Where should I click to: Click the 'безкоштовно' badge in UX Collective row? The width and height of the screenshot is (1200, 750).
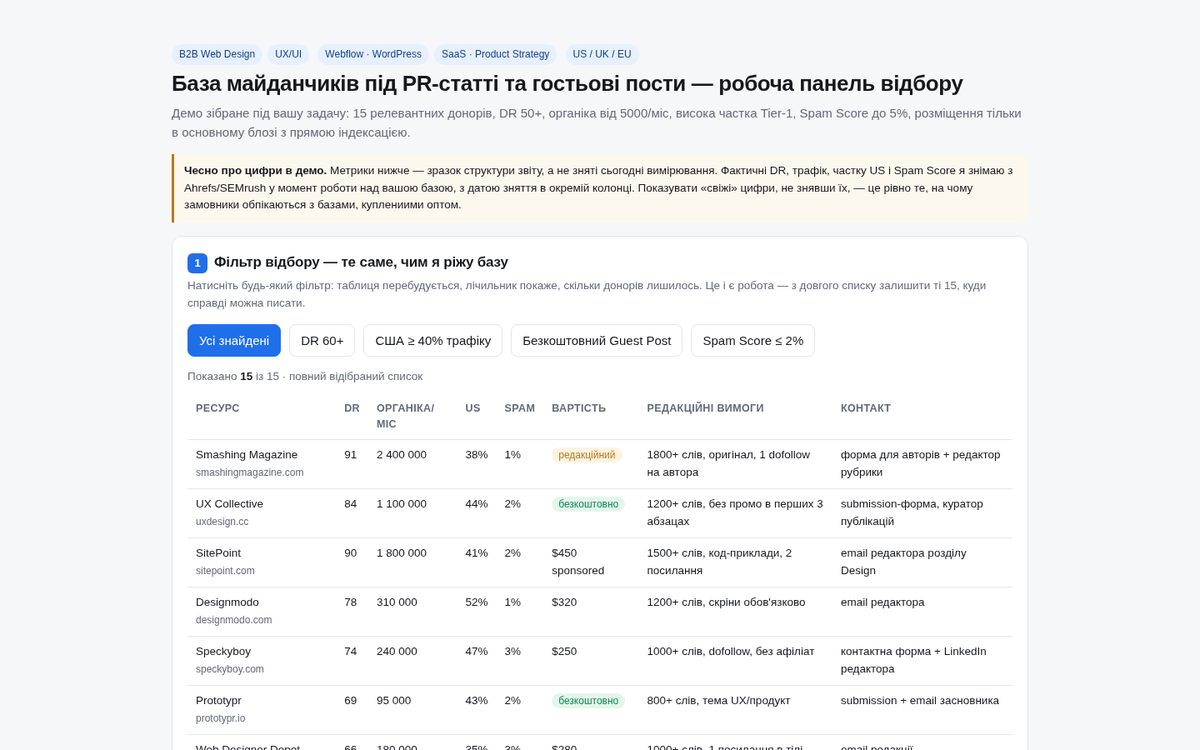588,504
